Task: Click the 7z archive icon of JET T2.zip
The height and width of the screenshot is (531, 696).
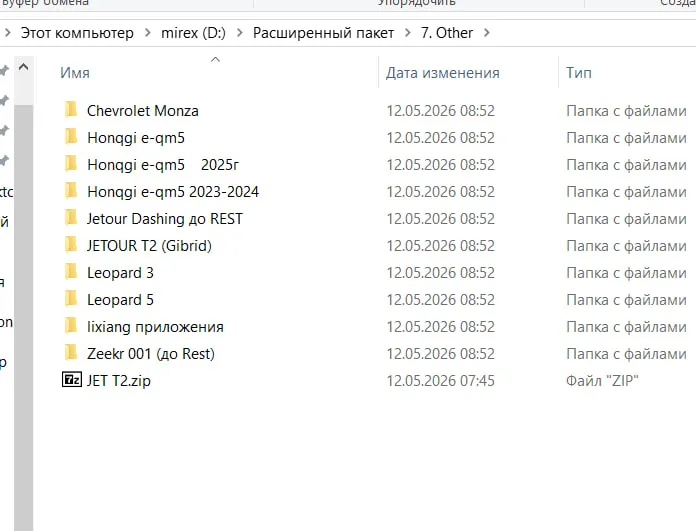Action: pyautogui.click(x=71, y=380)
